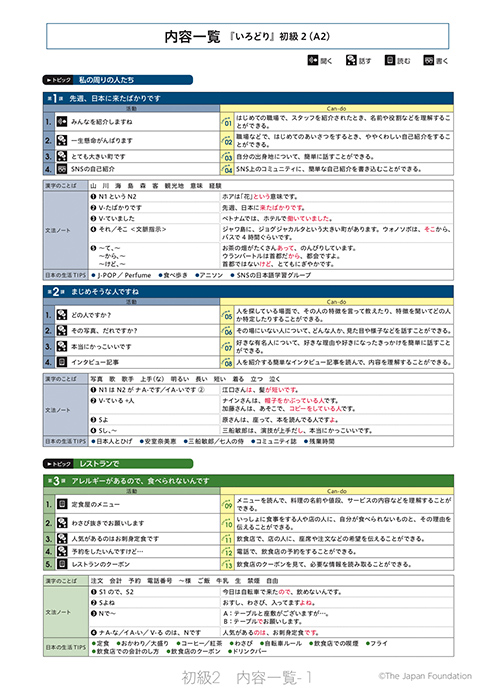Screen dimensions: 494x700
Task: Click the speaking icon beside 人気があるのはお刺身定食です
Action: pyautogui.click(x=62, y=538)
